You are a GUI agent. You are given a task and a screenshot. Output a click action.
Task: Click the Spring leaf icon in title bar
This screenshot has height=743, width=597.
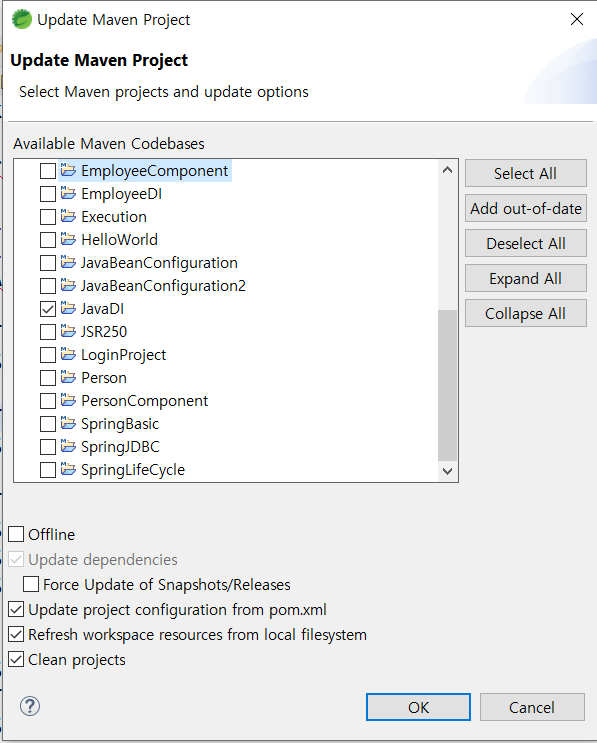(x=21, y=19)
